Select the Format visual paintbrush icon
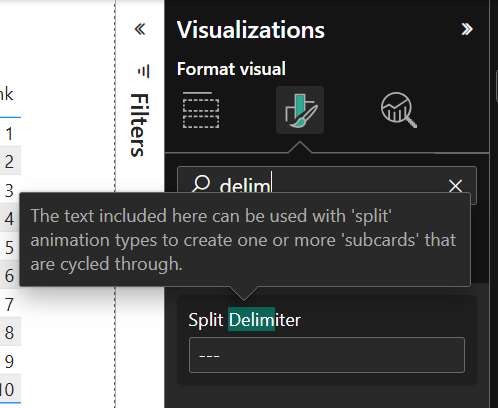 300,110
